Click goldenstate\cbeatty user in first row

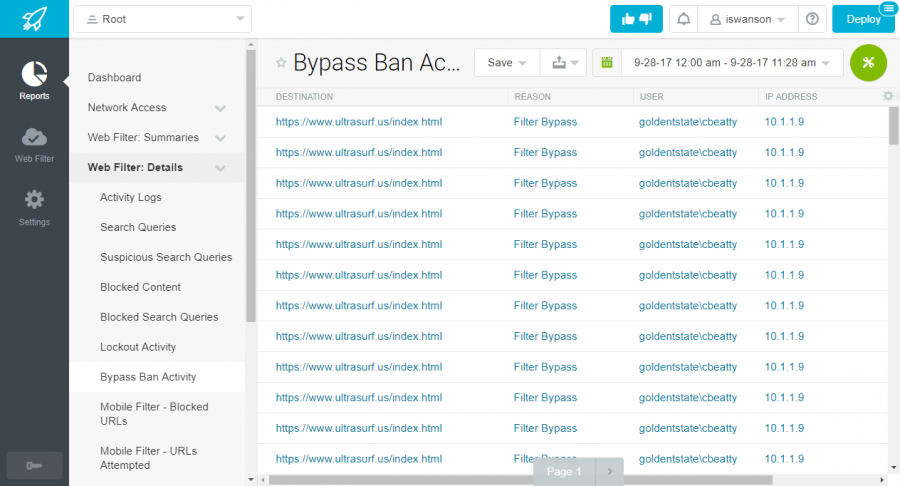688,122
